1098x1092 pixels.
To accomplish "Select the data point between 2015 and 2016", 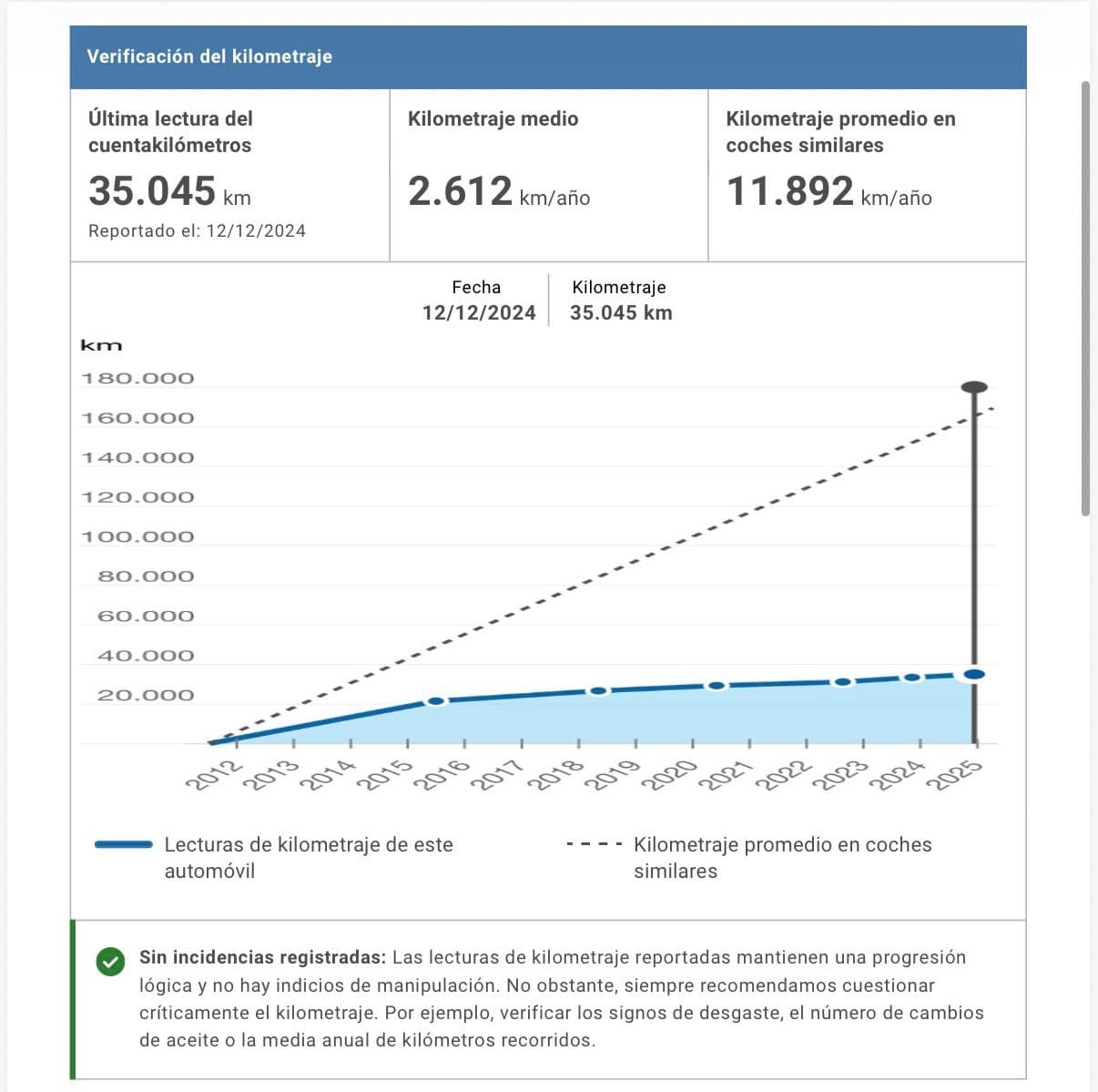I will pos(436,701).
